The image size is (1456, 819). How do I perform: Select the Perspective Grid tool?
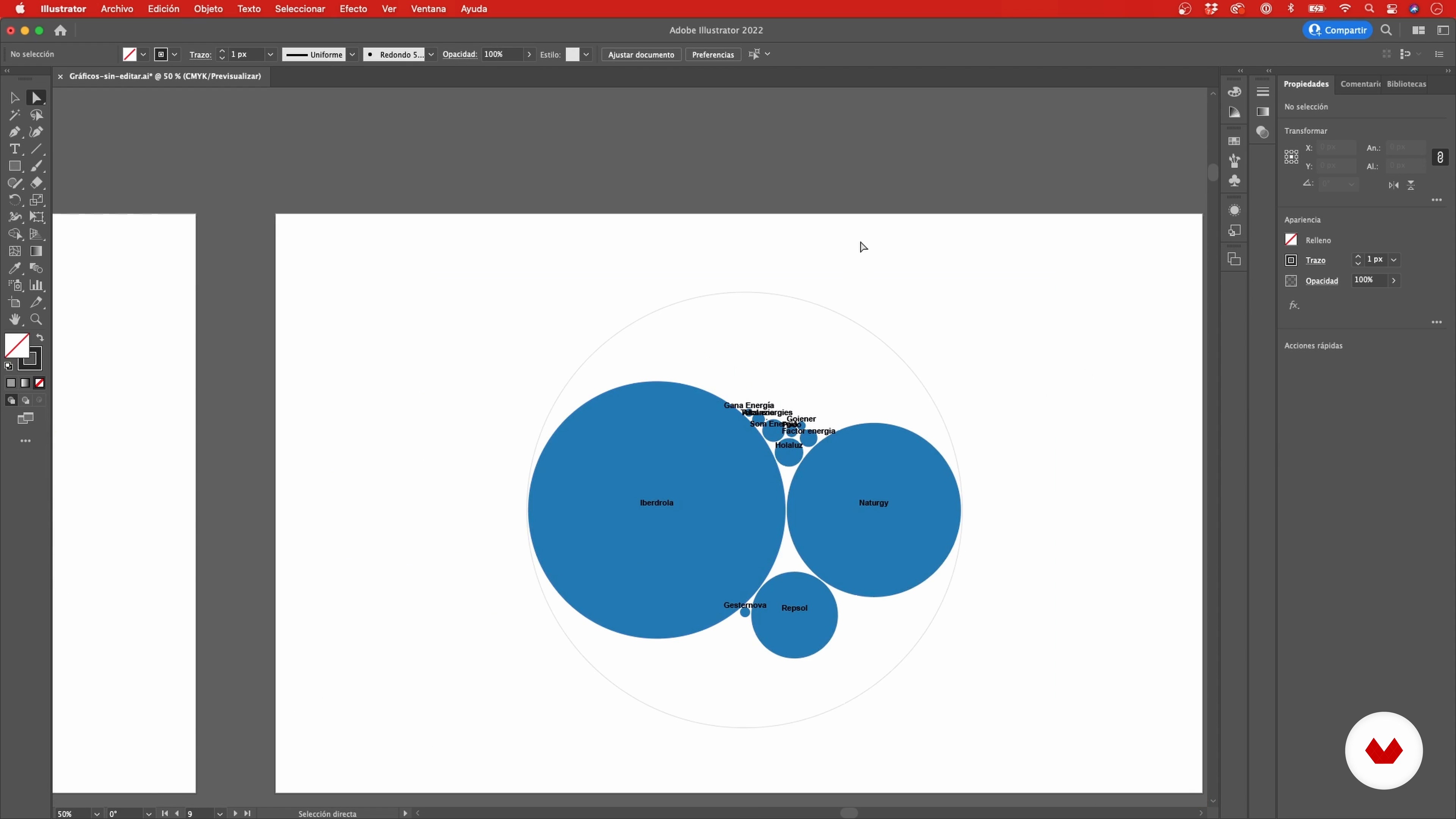36,234
